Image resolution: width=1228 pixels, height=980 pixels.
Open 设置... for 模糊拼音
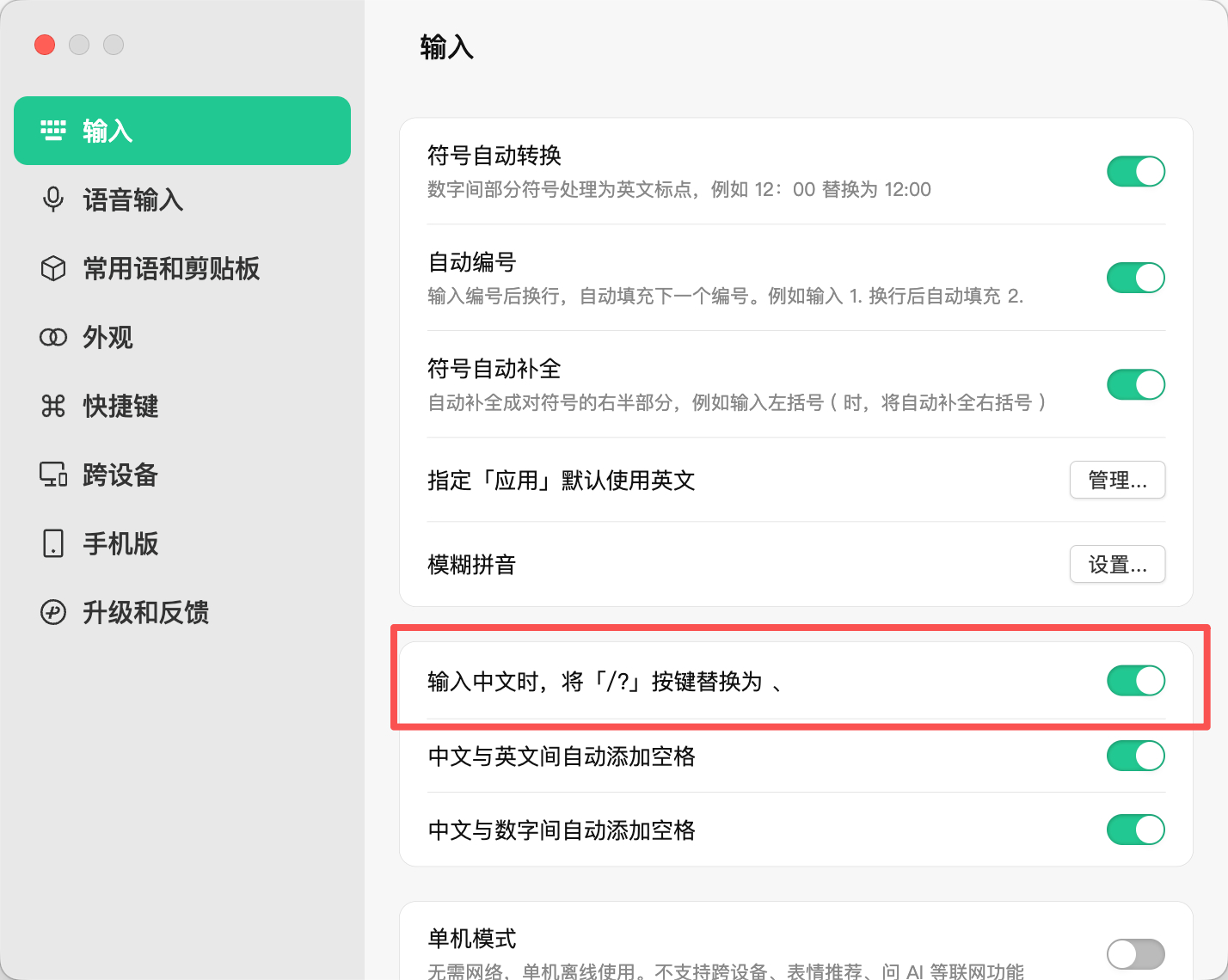[1118, 564]
